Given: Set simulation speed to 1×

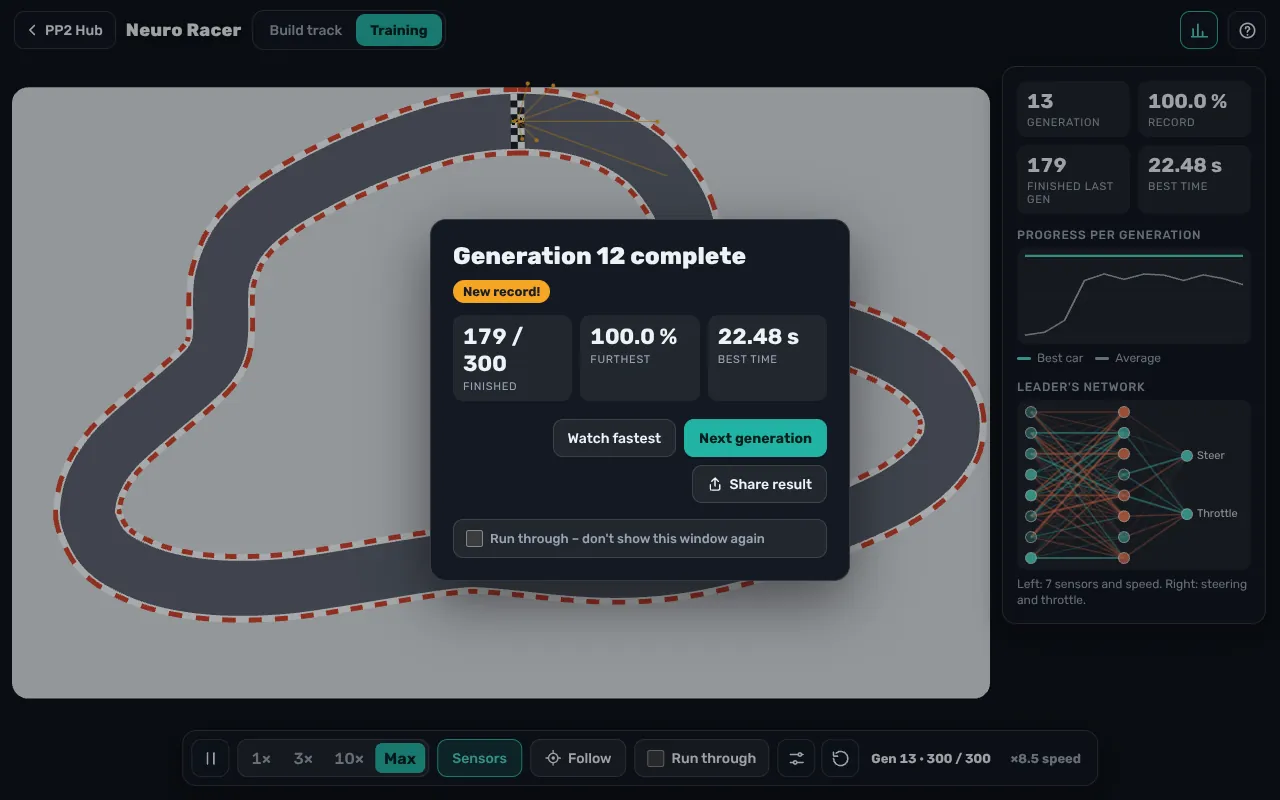Looking at the screenshot, I should 261,758.
